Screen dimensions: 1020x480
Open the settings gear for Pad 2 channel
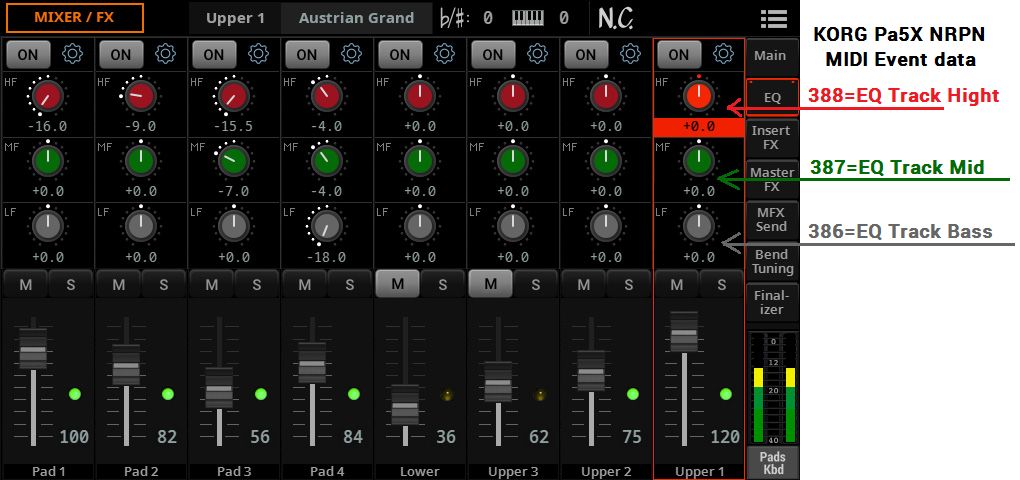tap(165, 54)
